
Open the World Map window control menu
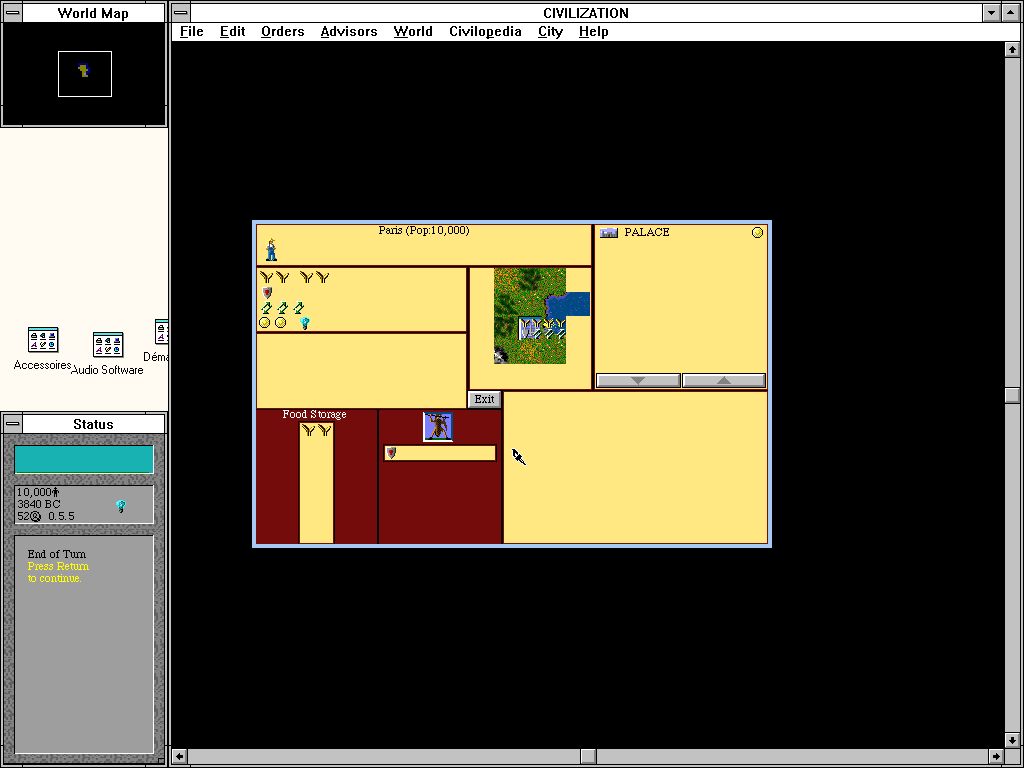point(12,13)
